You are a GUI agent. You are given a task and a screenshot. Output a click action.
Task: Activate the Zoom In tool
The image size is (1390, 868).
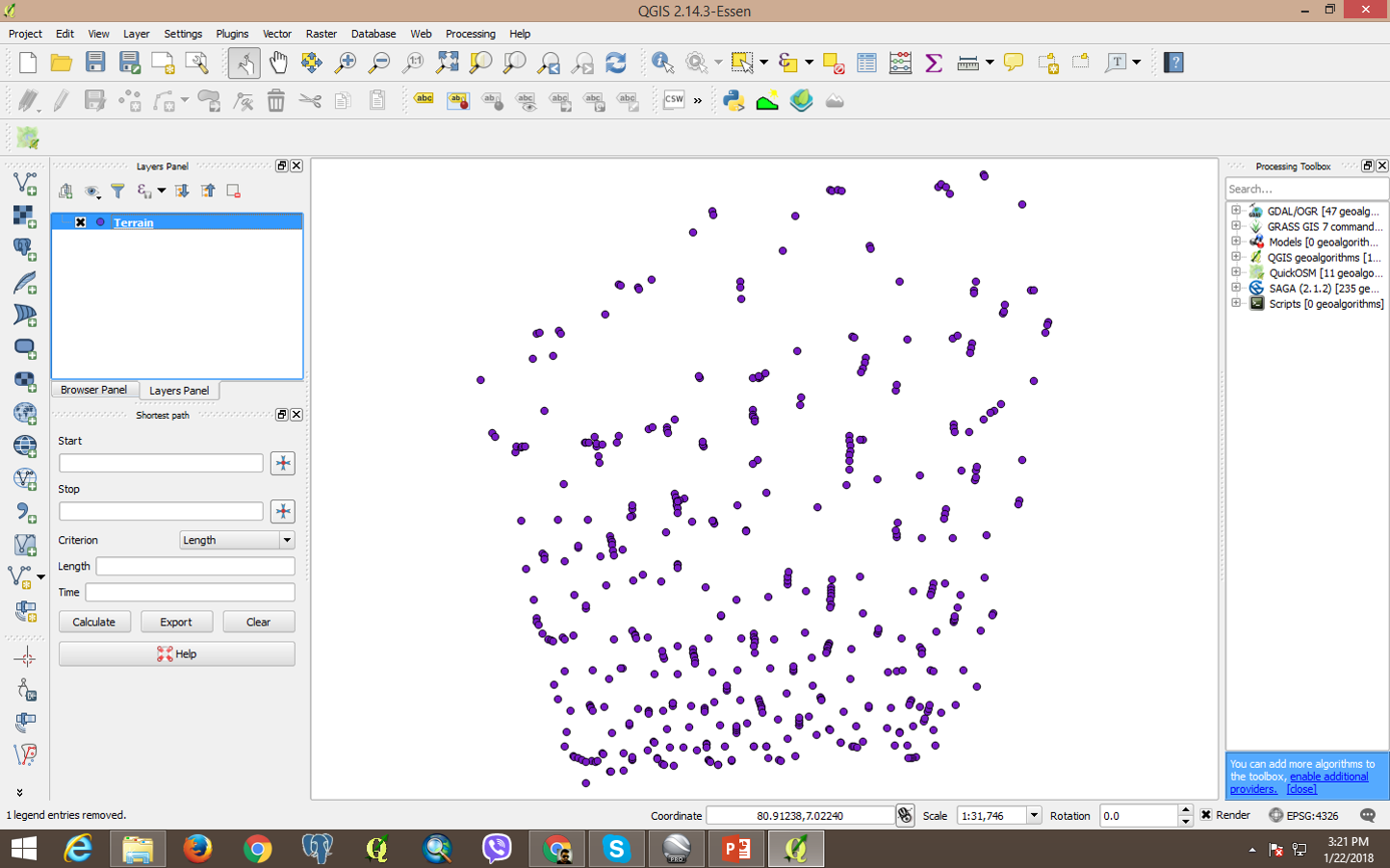pos(346,62)
